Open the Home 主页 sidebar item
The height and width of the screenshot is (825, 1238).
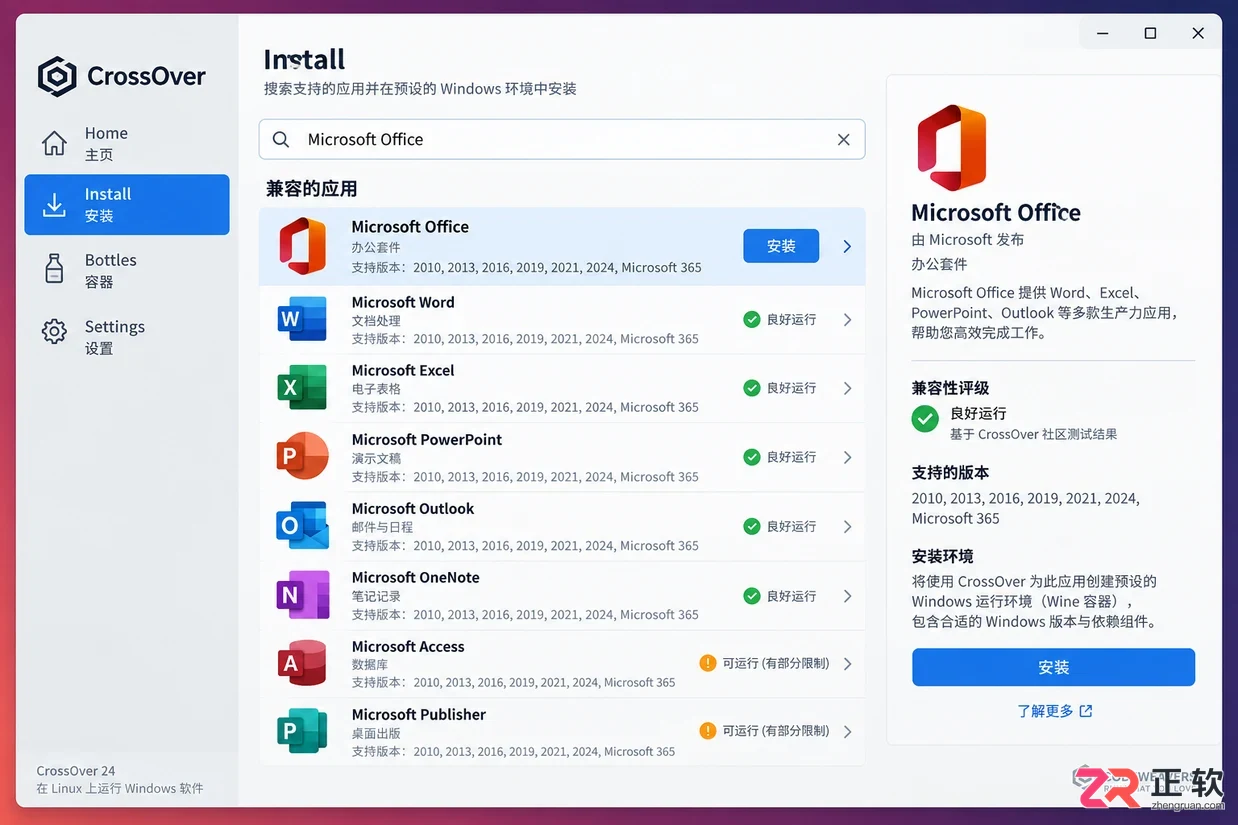point(127,144)
